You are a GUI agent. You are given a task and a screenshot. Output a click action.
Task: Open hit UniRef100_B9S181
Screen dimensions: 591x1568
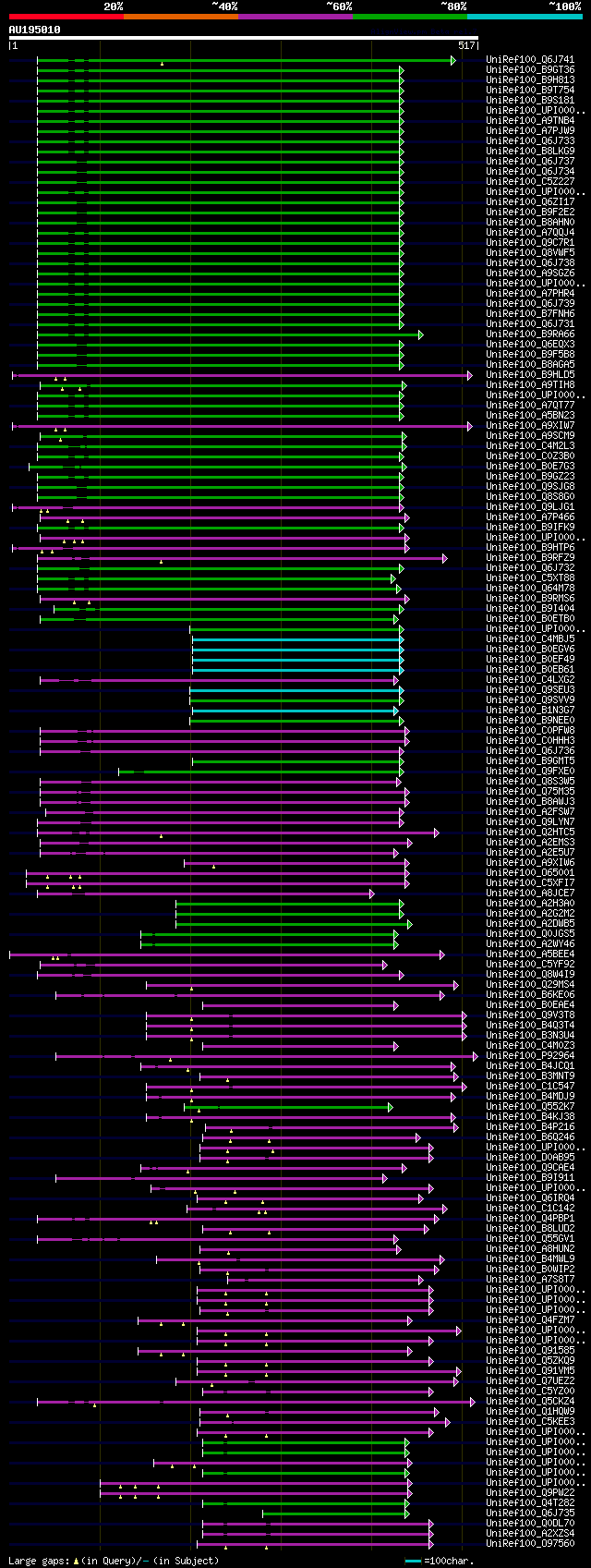pyautogui.click(x=530, y=101)
